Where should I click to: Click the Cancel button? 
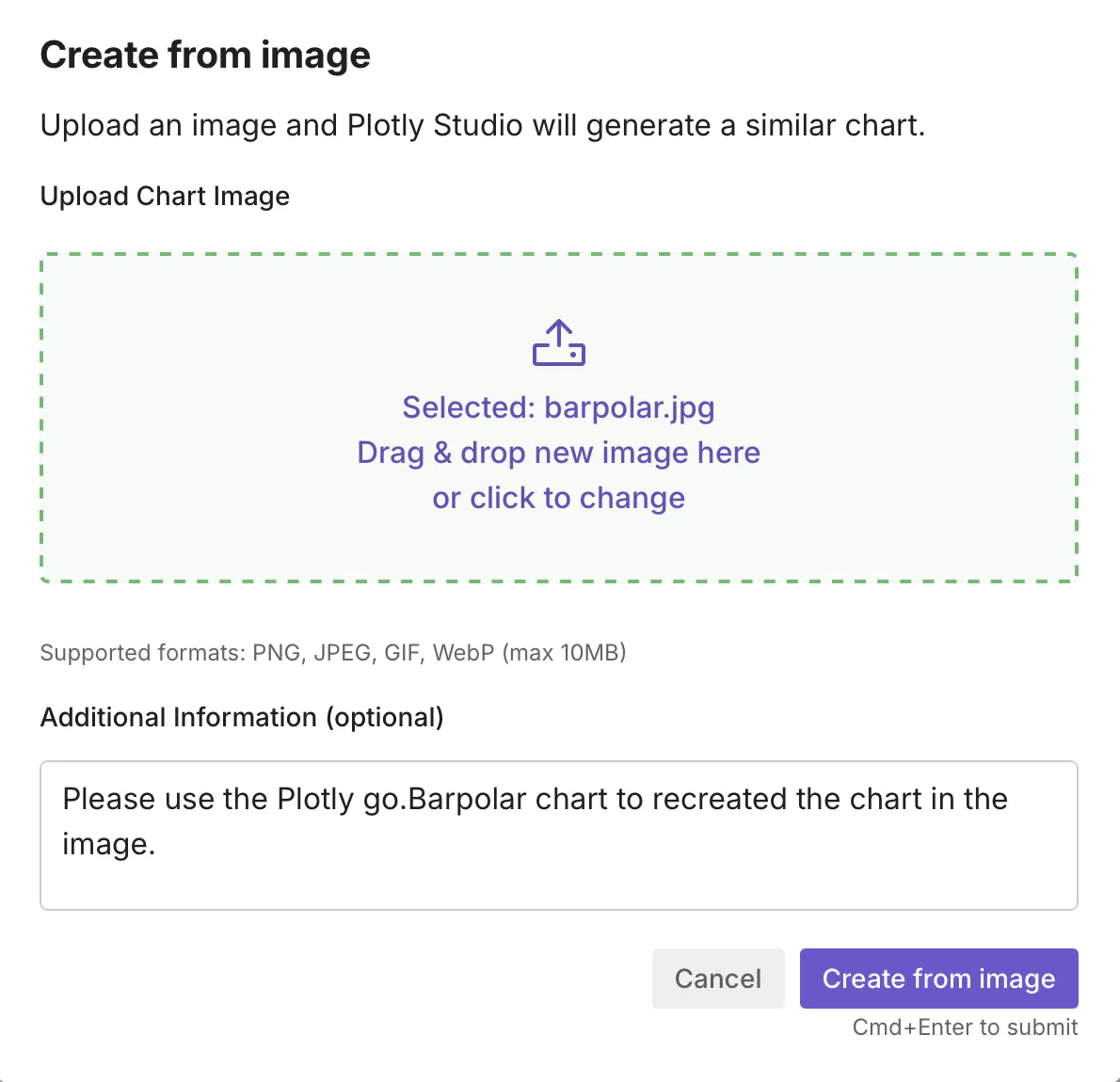point(718,979)
